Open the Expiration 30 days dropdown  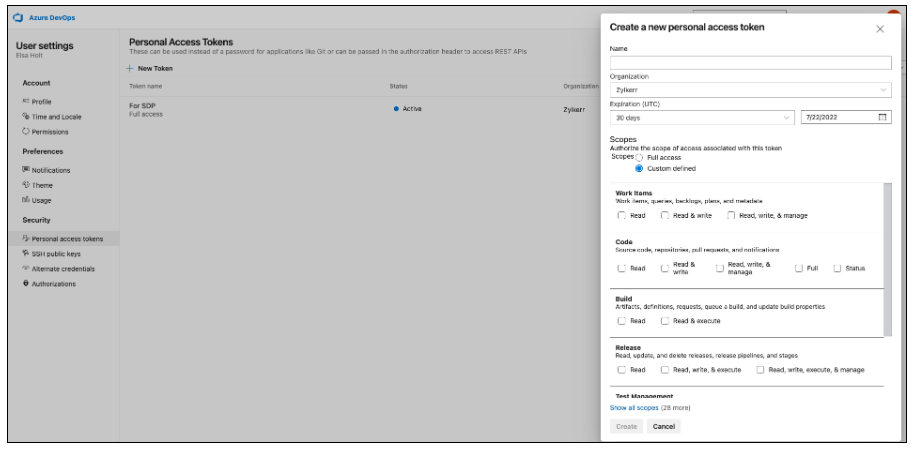pyautogui.click(x=702, y=118)
